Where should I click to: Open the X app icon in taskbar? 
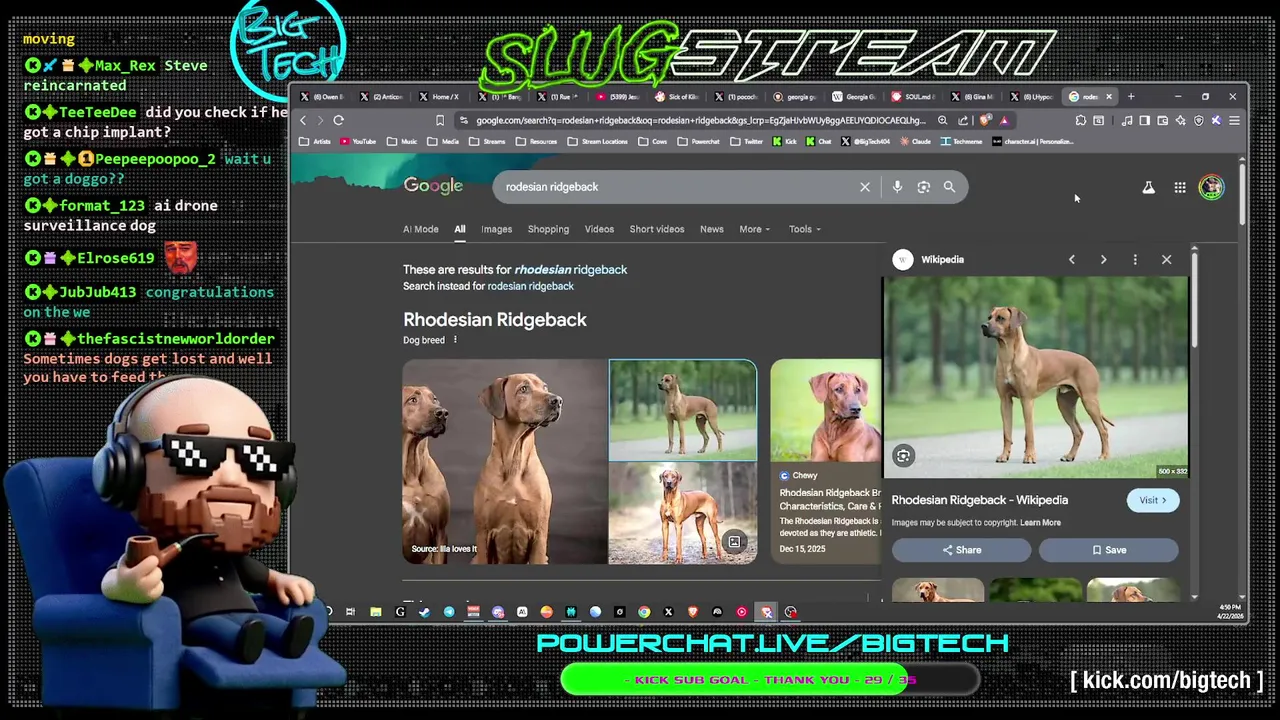click(x=668, y=612)
